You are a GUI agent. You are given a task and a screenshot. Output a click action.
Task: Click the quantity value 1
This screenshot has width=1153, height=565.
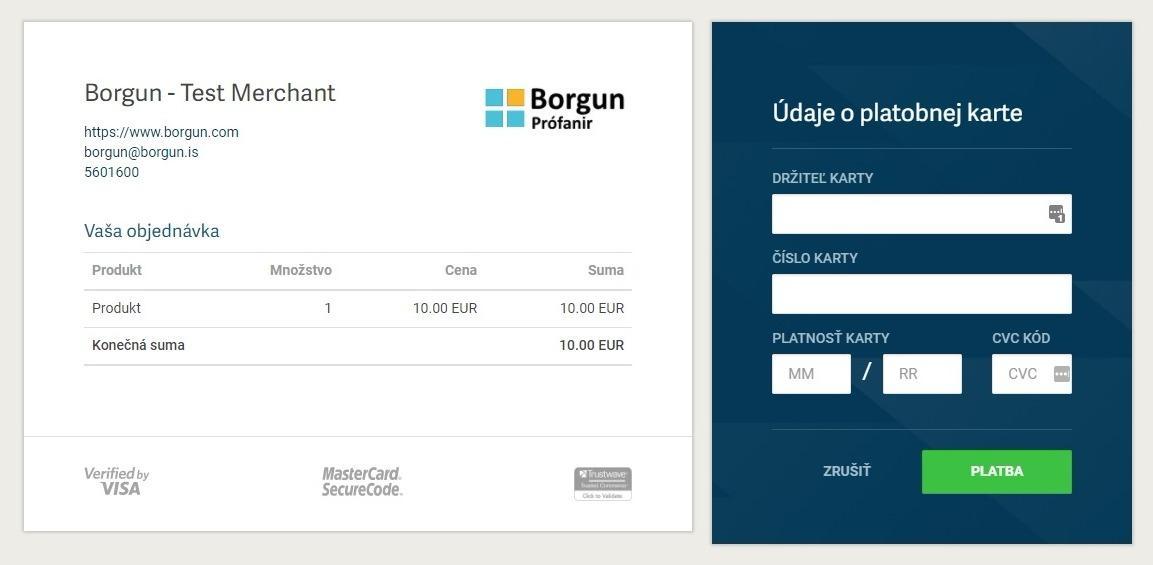pos(328,308)
